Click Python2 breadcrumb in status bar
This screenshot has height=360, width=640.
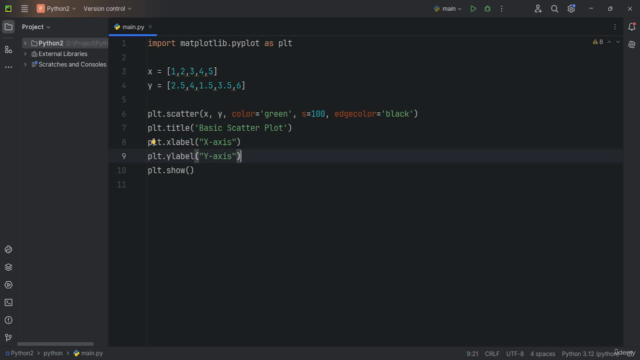[19, 353]
